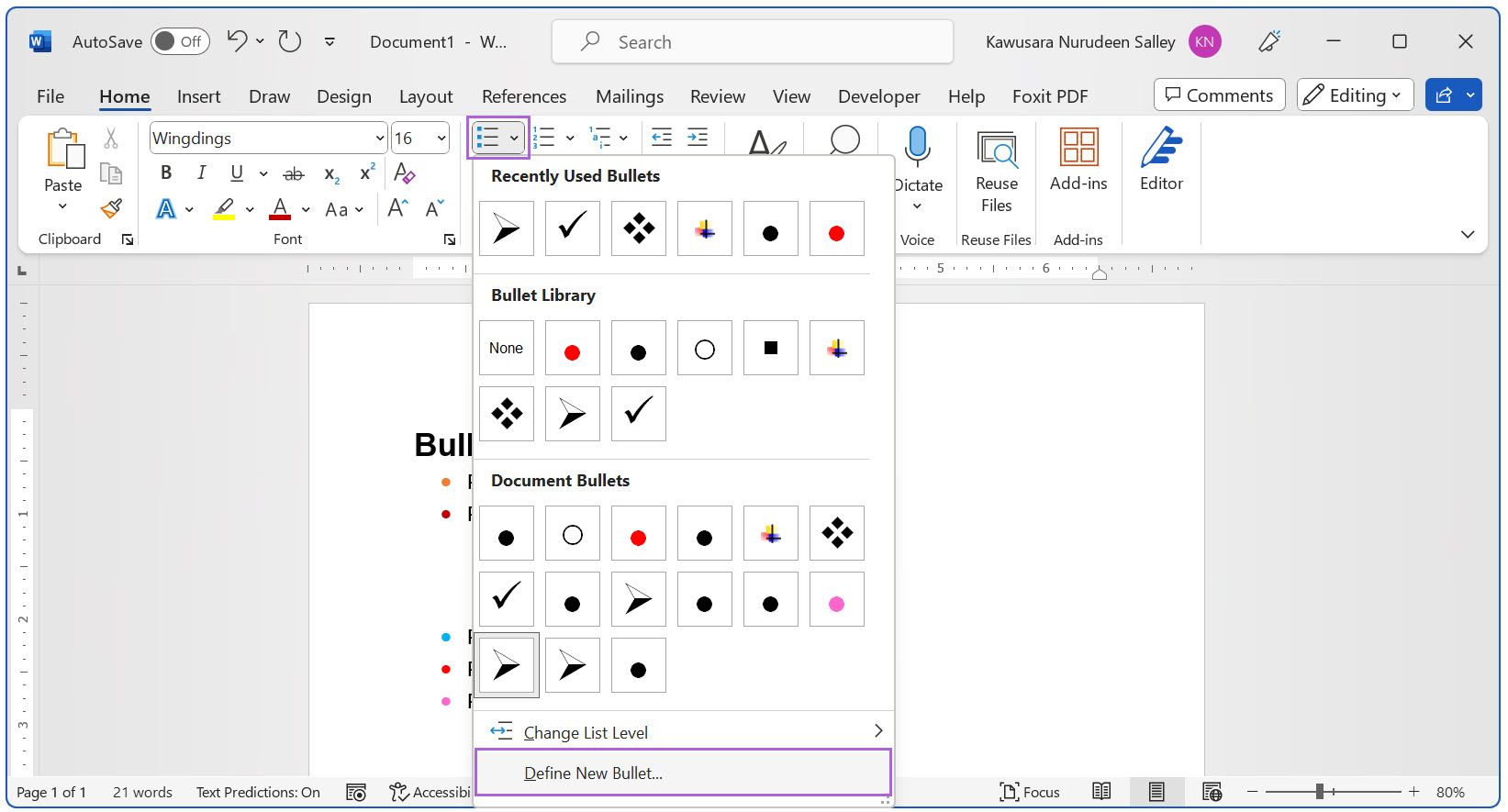Toggle Subscript formatting
This screenshot has height=812, width=1508.
(331, 172)
